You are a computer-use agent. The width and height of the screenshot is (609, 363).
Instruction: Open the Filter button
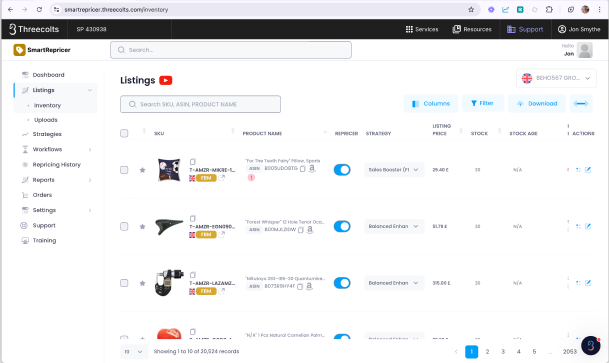coord(482,103)
